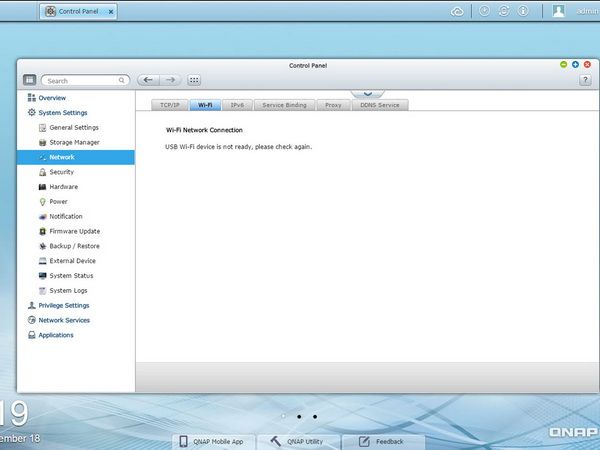
Task: Open the QNAP Mobile App button
Action: click(213, 442)
